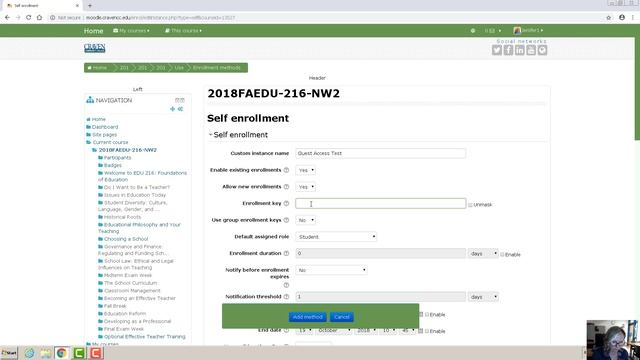Click the Enrollment key input field
This screenshot has width=640, height=360.
pos(380,203)
